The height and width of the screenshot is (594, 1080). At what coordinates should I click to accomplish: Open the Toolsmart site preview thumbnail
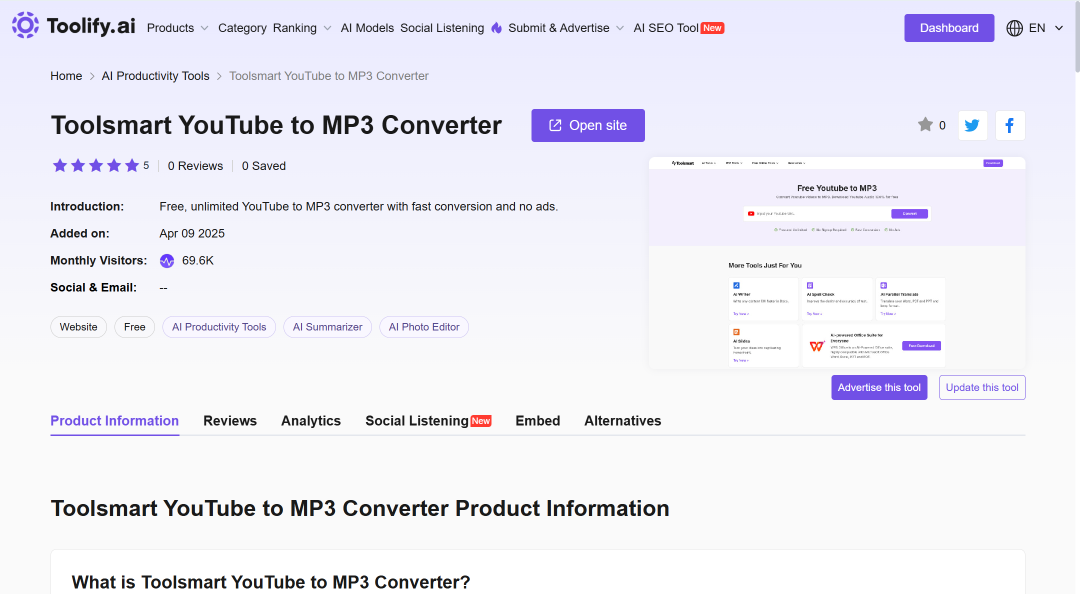[837, 263]
